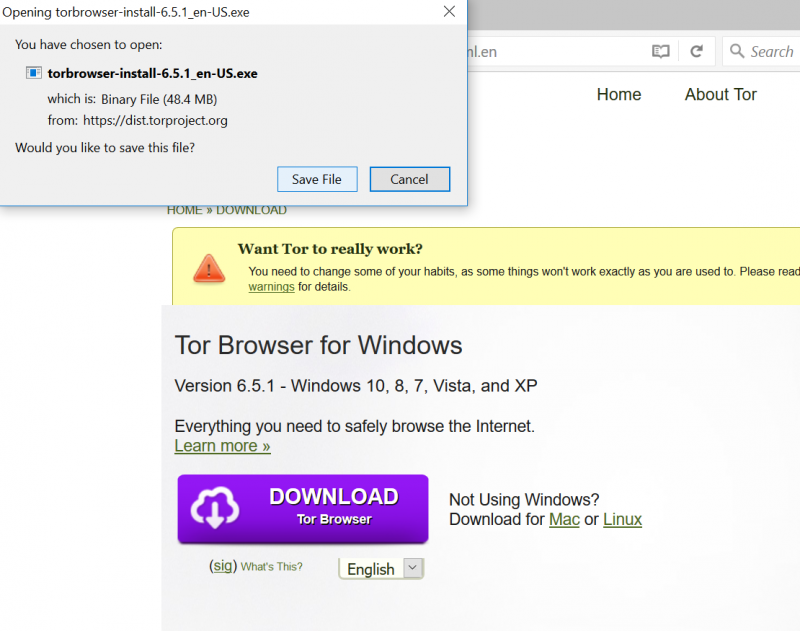
Task: Open the Linux download link
Action: point(622,519)
